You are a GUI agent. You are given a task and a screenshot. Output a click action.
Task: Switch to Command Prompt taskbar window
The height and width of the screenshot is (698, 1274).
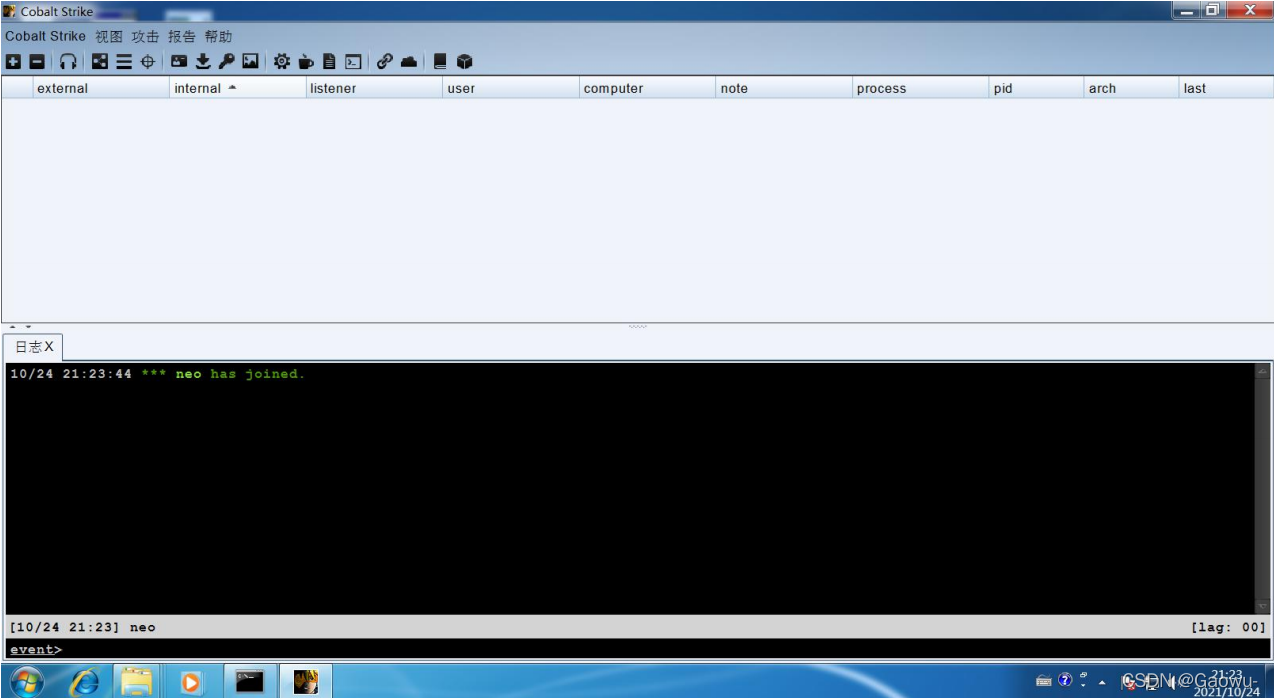(250, 681)
